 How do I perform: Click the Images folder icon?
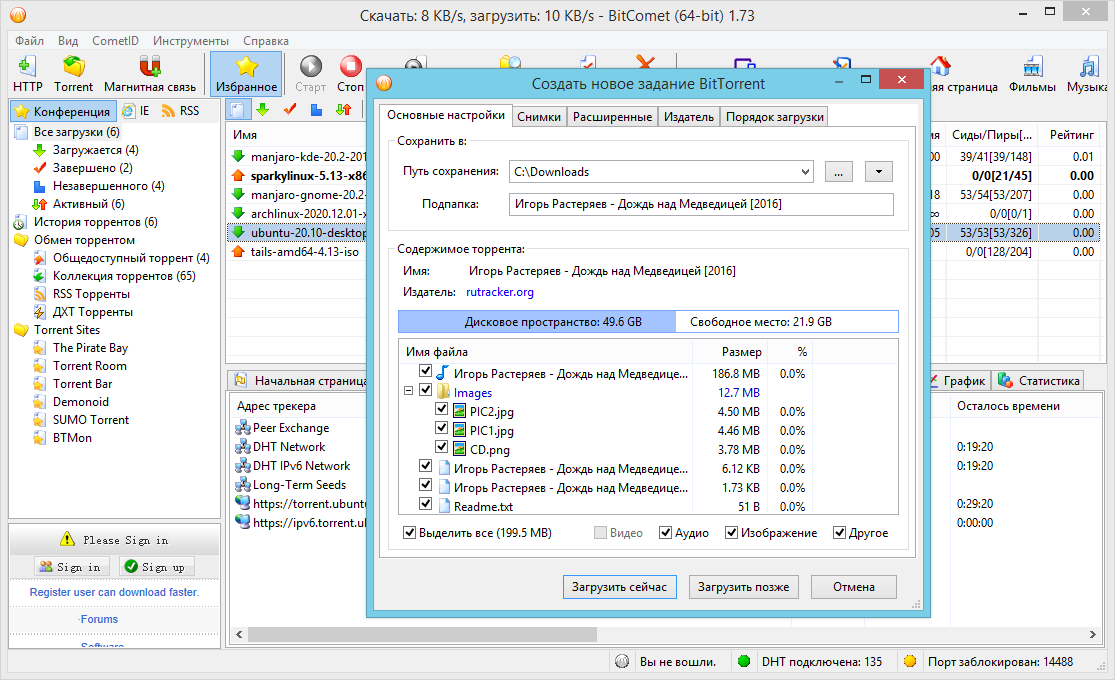[x=443, y=392]
